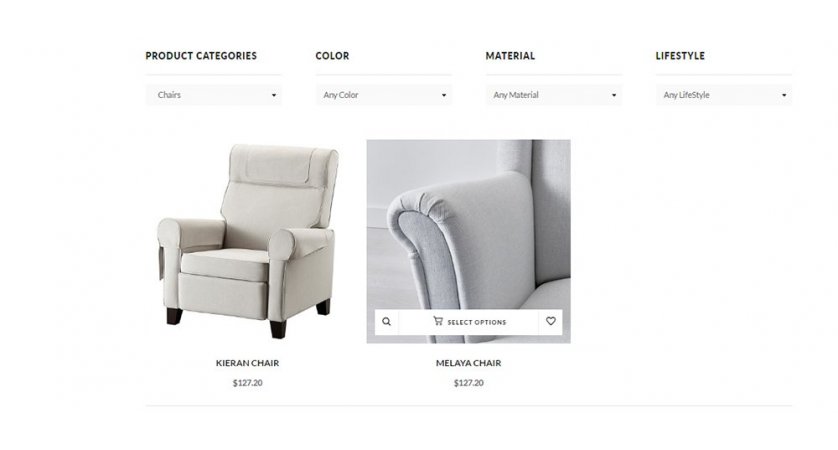
Task: Open the Product Categories dropdown showing Chairs
Action: click(214, 95)
